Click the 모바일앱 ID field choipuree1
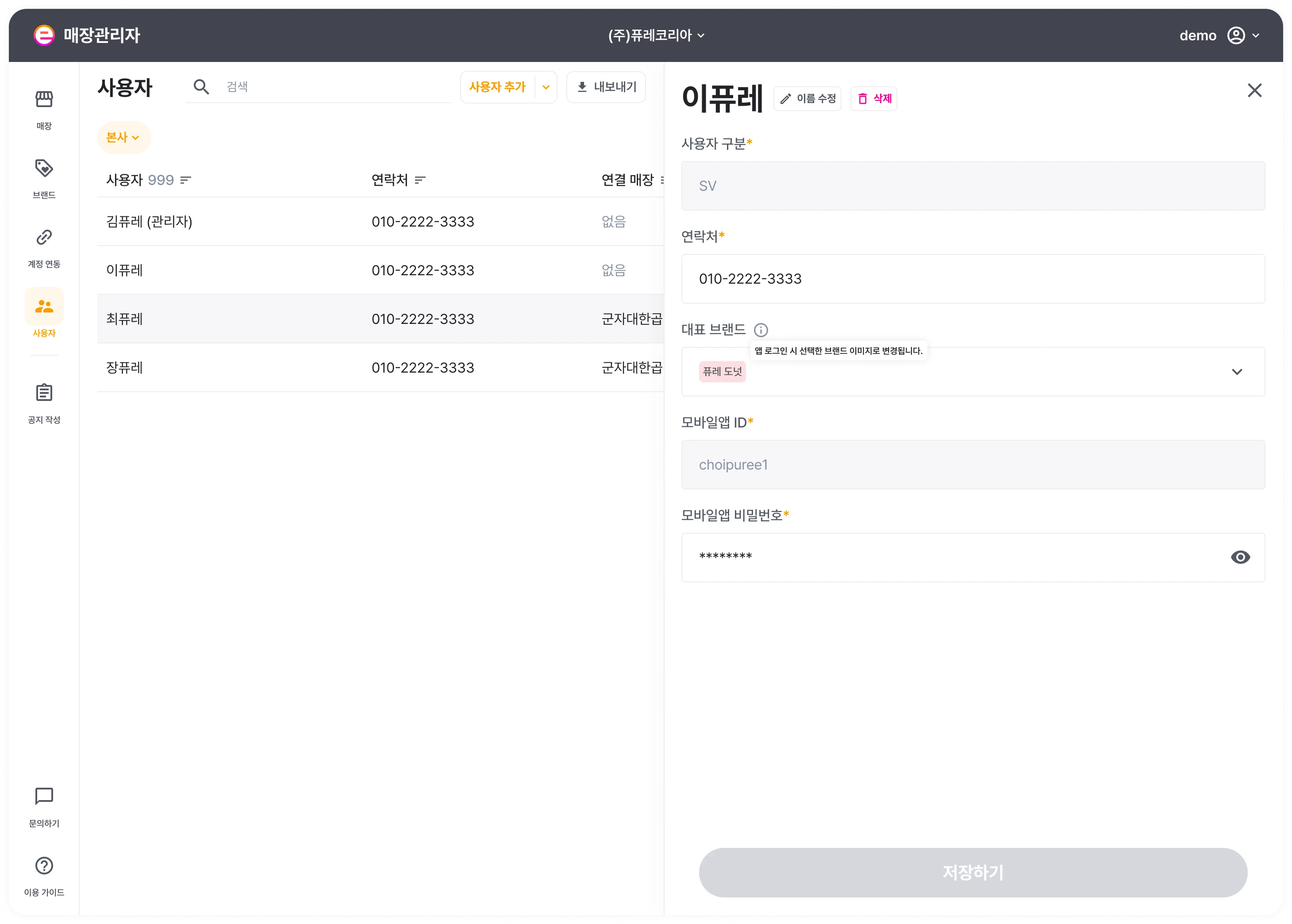This screenshot has width=1292, height=924. [x=973, y=465]
